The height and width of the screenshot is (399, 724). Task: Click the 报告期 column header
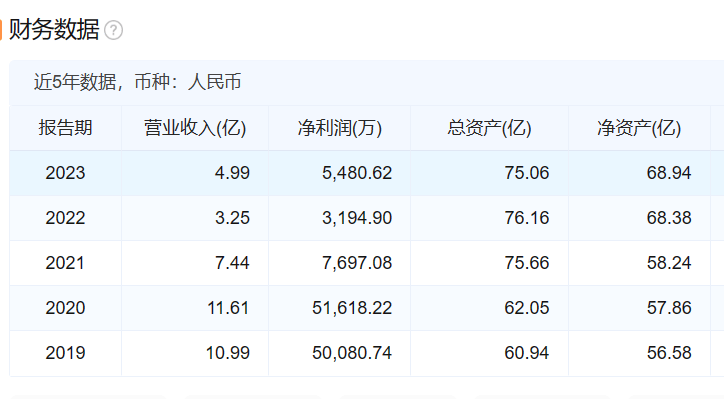coord(65,128)
